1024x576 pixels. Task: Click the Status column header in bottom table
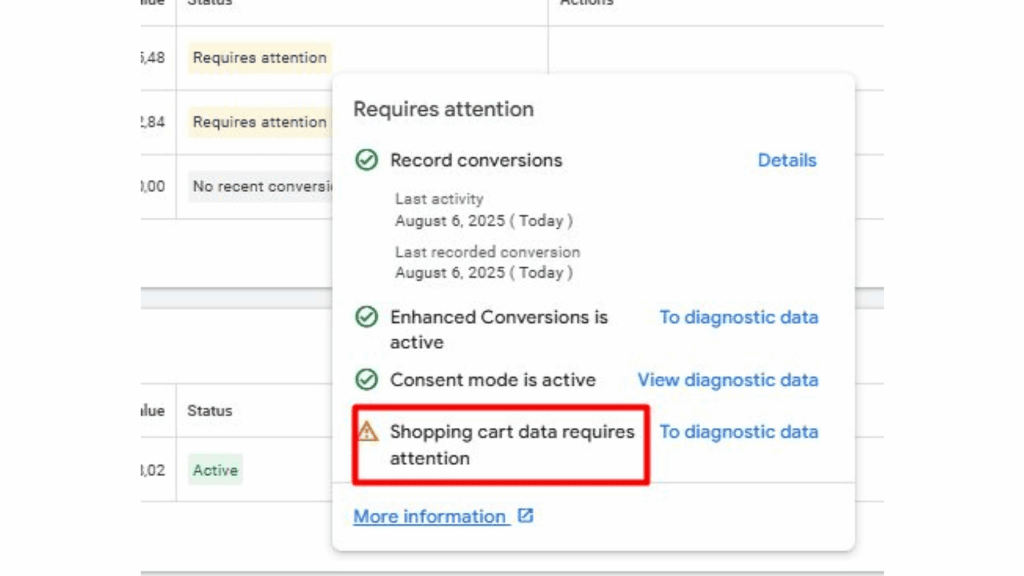[212, 411]
